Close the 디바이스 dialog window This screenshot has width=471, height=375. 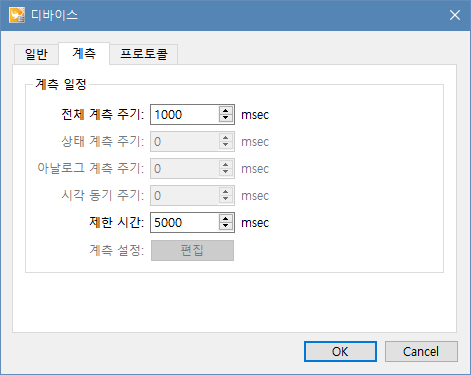coord(455,15)
